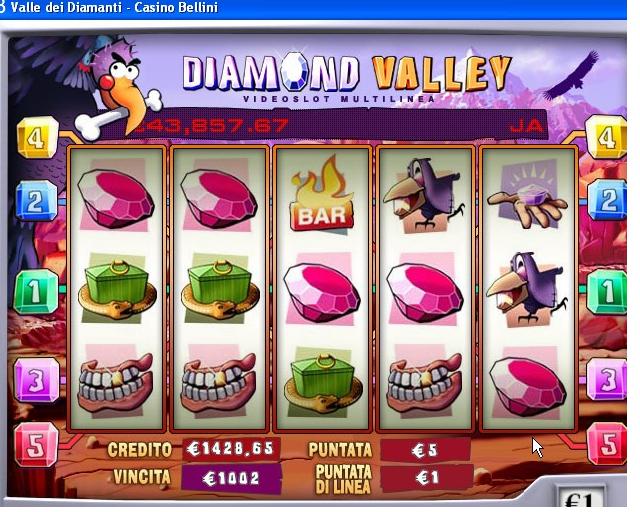This screenshot has height=512, width=640.
Task: Activate green payline 1 gem on right
Action: (607, 292)
